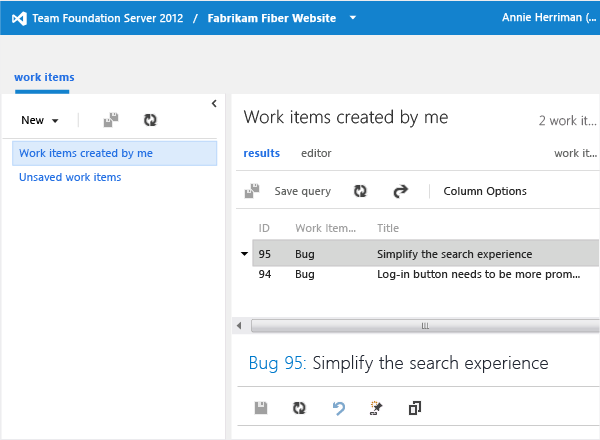
Task: Switch to the work items tab
Action: (x=44, y=77)
